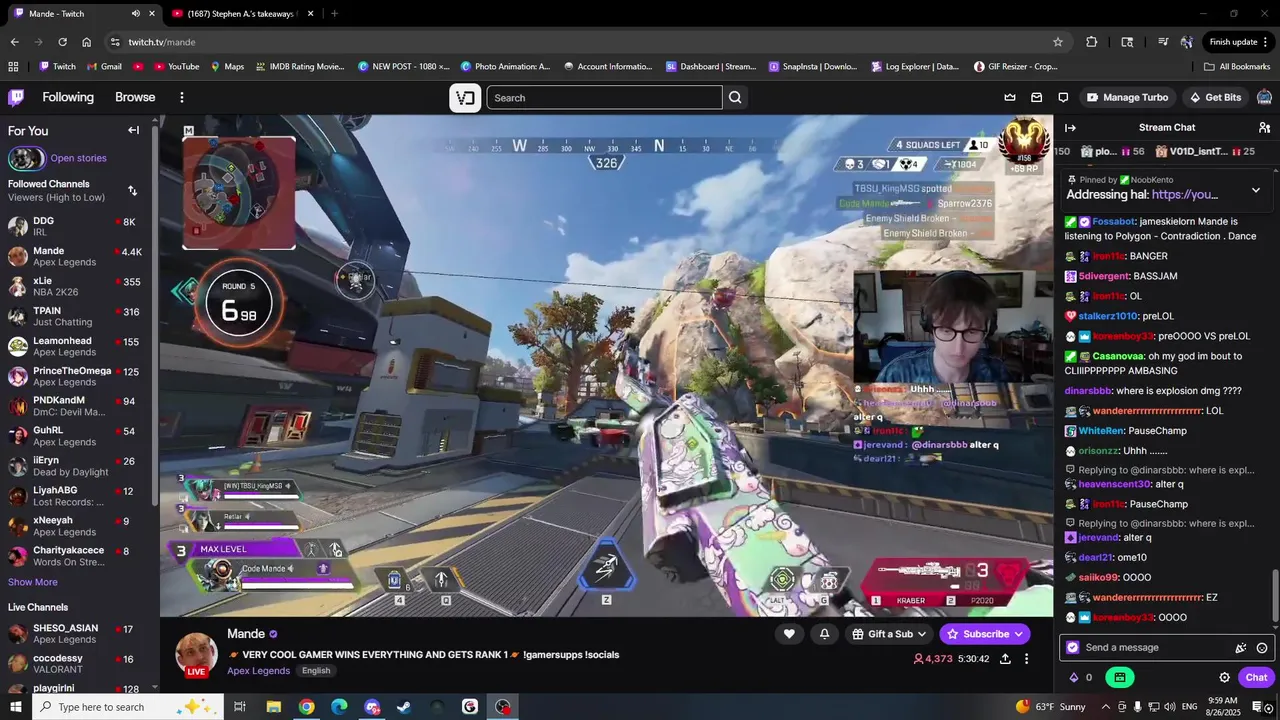Open the Twitch home logo
The height and width of the screenshot is (720, 1280).
pos(16,97)
